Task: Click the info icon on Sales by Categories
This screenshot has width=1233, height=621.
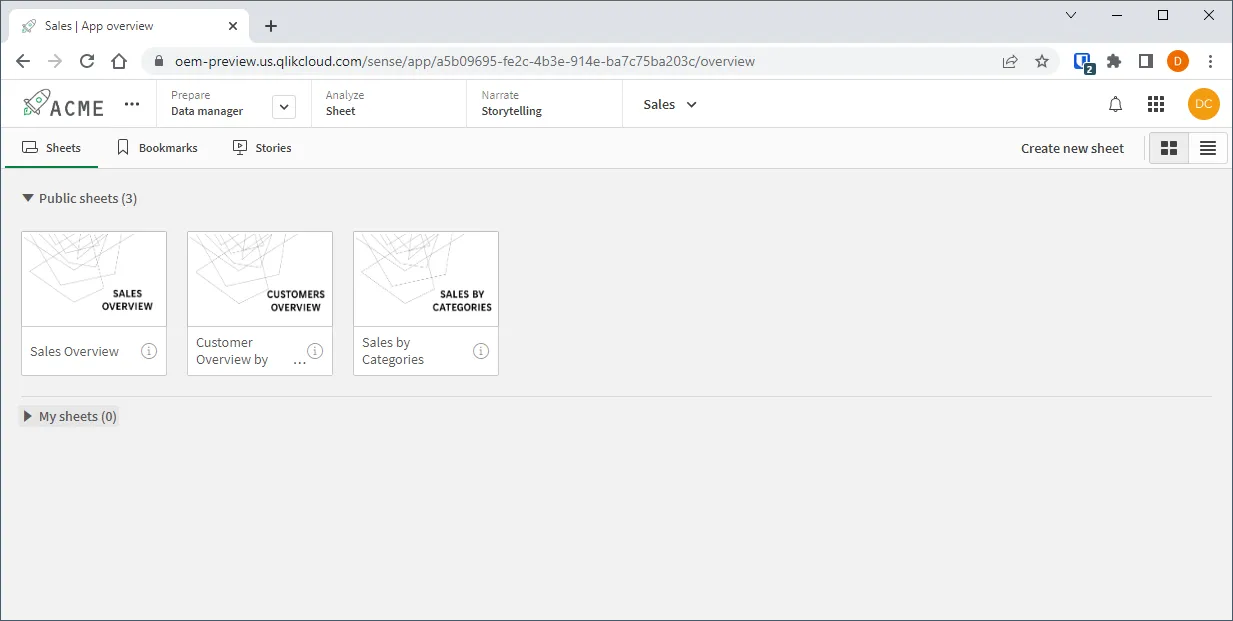Action: click(480, 351)
